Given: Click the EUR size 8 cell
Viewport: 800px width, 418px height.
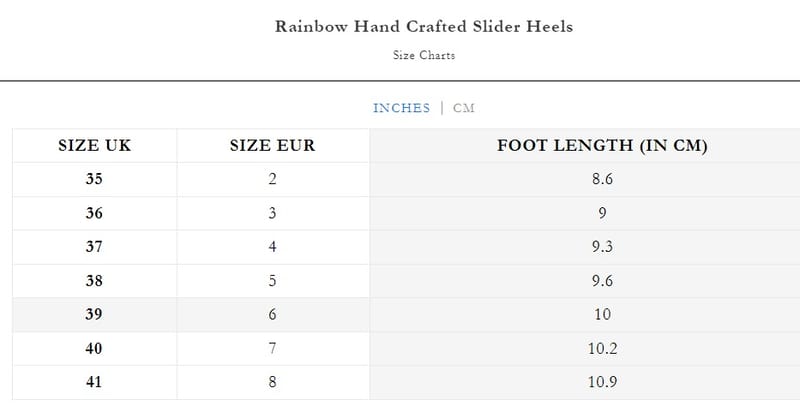Looking at the screenshot, I should click(x=272, y=382).
